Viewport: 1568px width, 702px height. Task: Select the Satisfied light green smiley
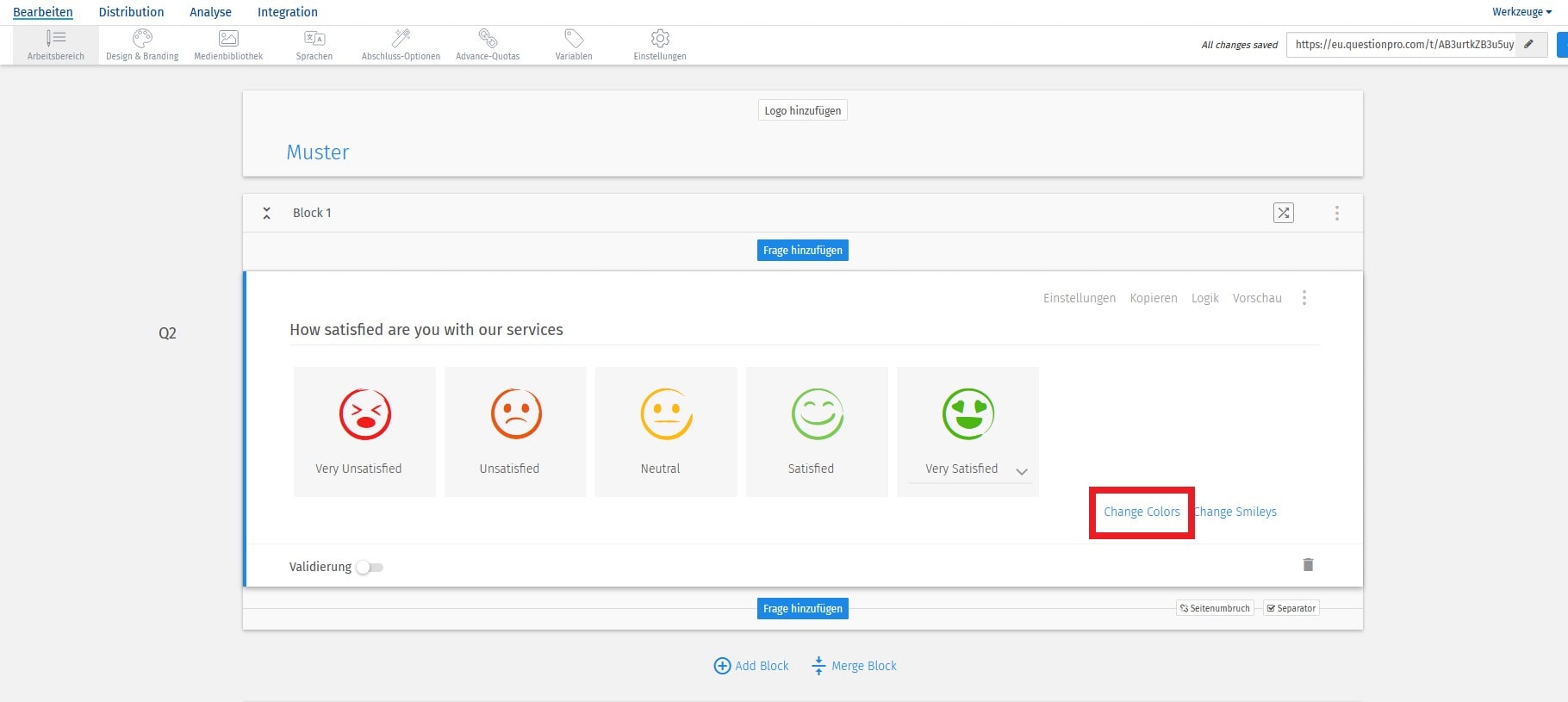point(818,414)
